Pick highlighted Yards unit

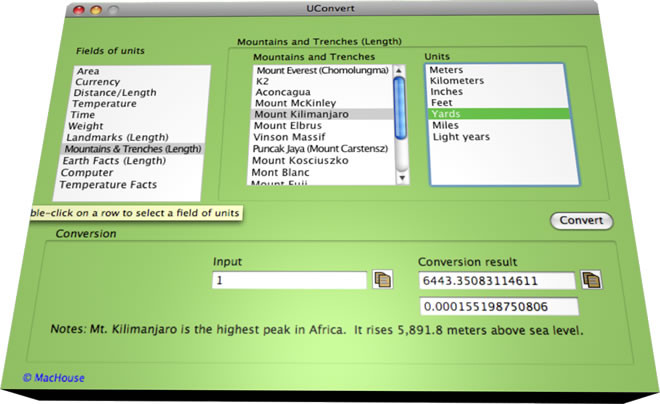(499, 114)
